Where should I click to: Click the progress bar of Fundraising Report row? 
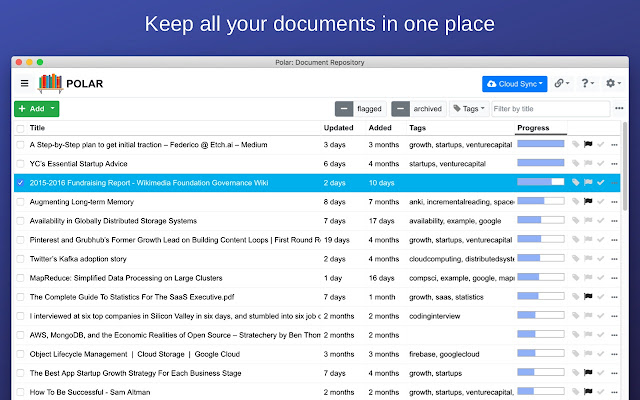[541, 182]
